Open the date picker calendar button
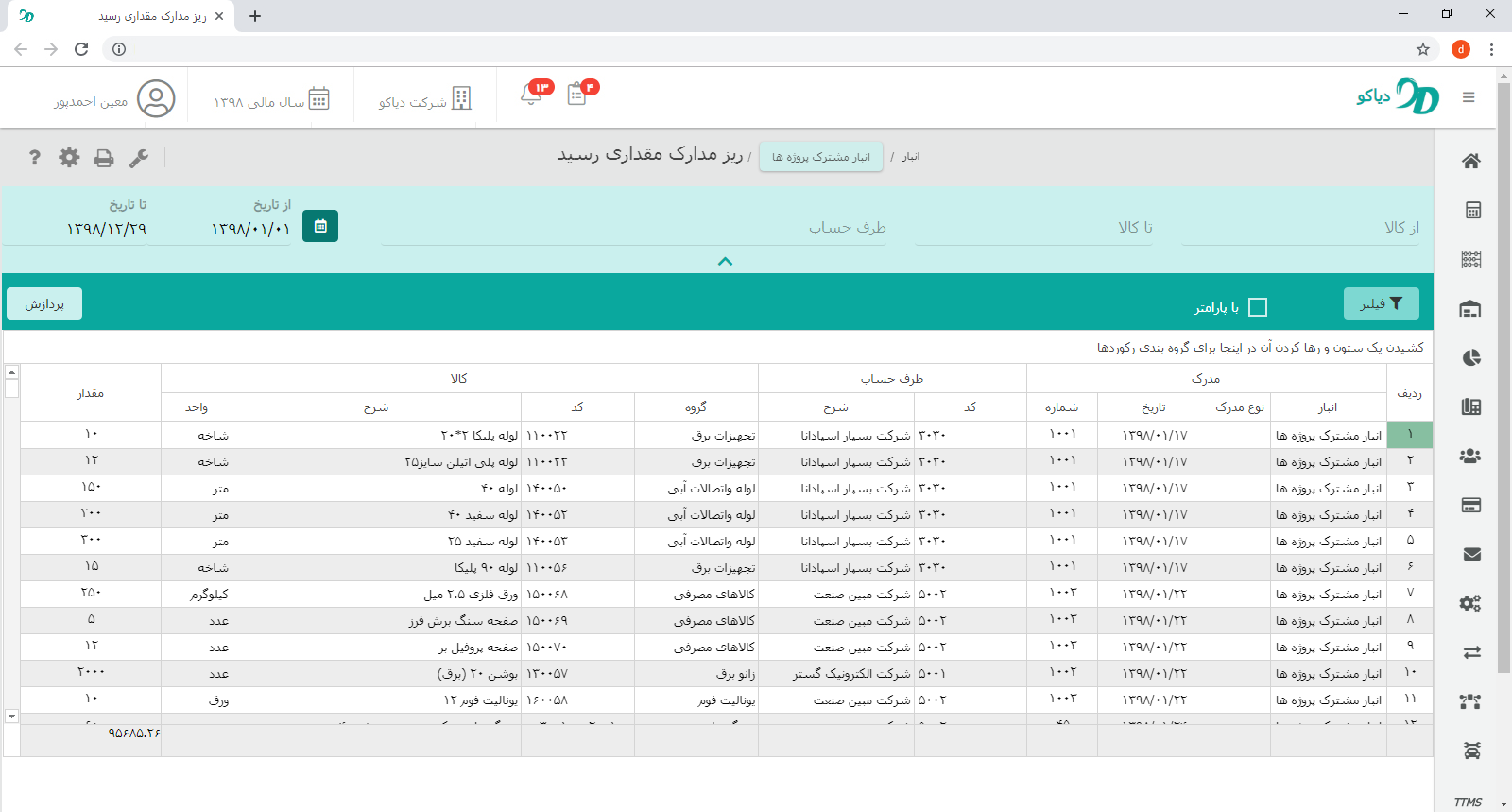 320,226
